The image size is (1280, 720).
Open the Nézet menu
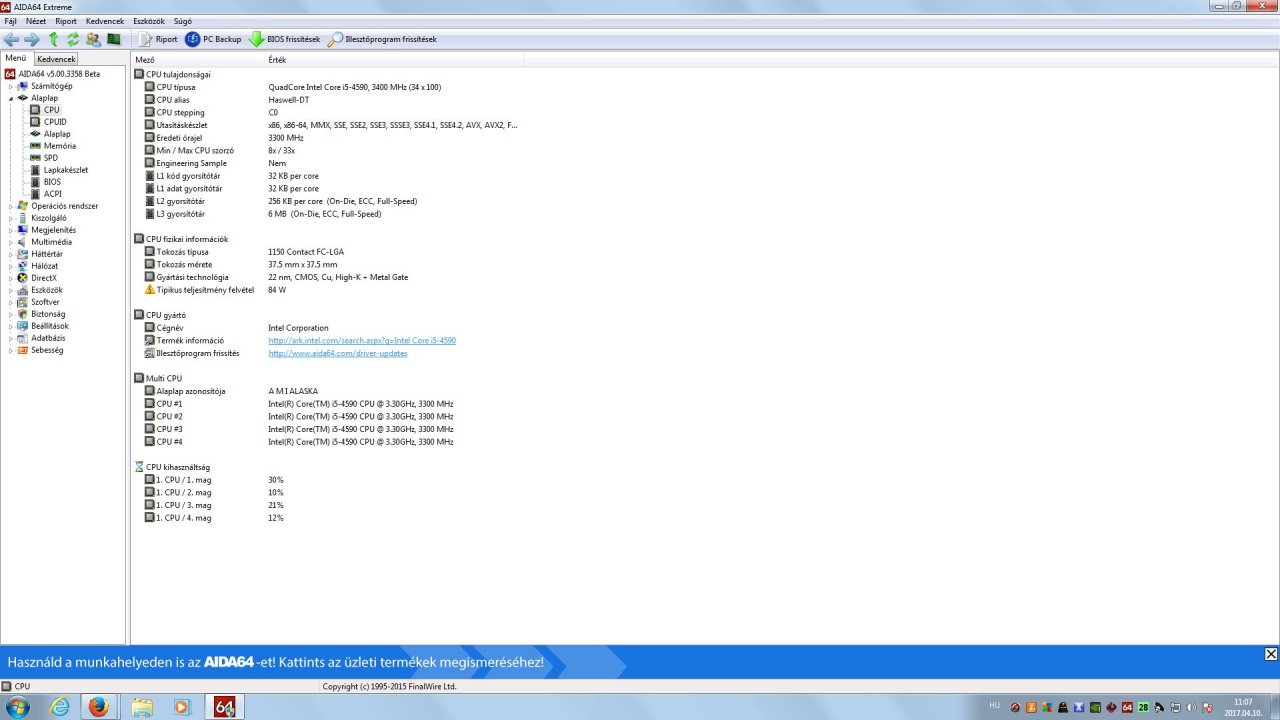click(x=36, y=21)
